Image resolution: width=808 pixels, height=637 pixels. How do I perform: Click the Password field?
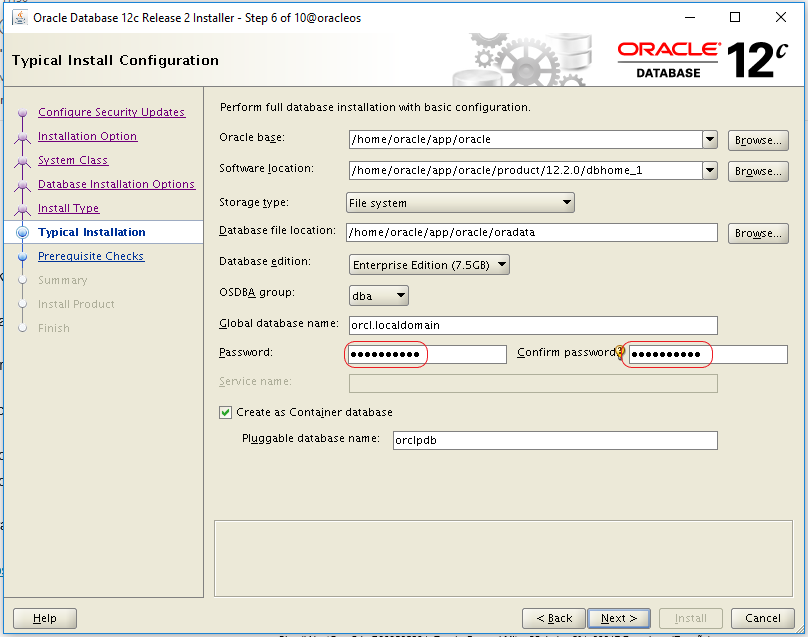427,354
